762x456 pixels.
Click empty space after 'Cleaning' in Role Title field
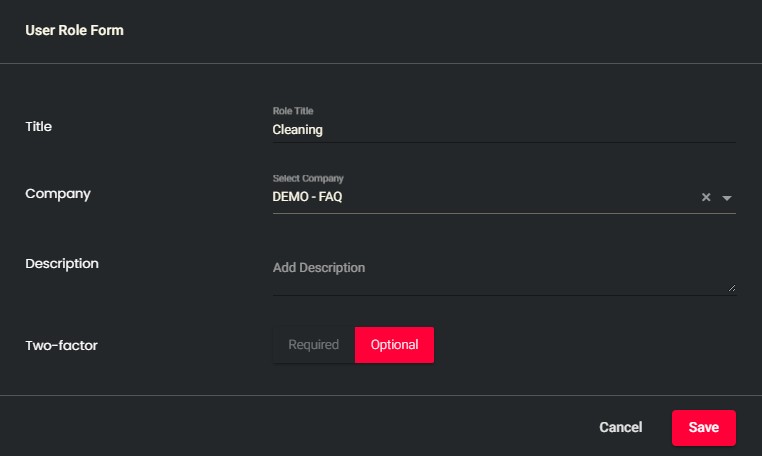[520, 129]
